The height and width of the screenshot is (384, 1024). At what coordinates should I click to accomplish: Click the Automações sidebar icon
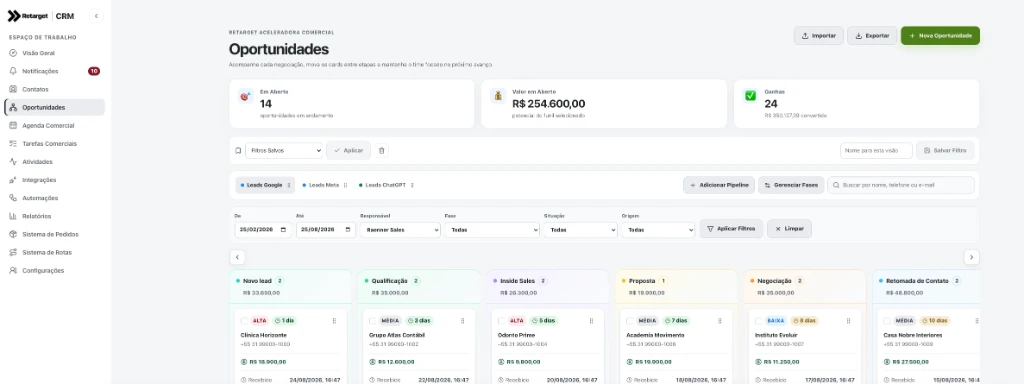point(13,198)
